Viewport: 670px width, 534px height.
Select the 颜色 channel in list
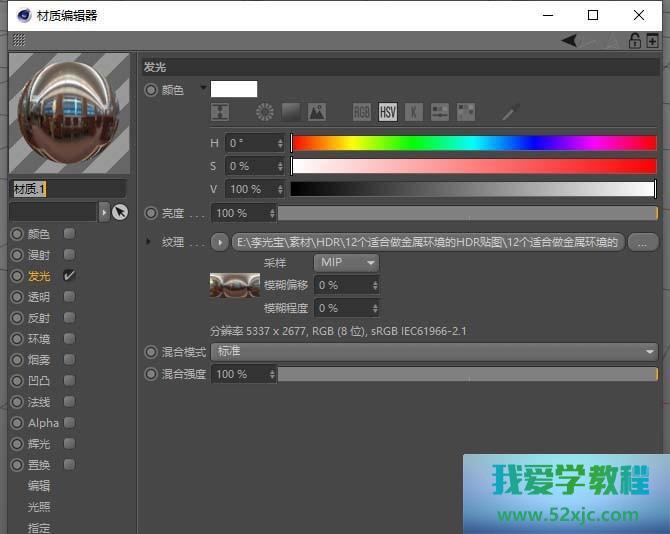coord(39,233)
